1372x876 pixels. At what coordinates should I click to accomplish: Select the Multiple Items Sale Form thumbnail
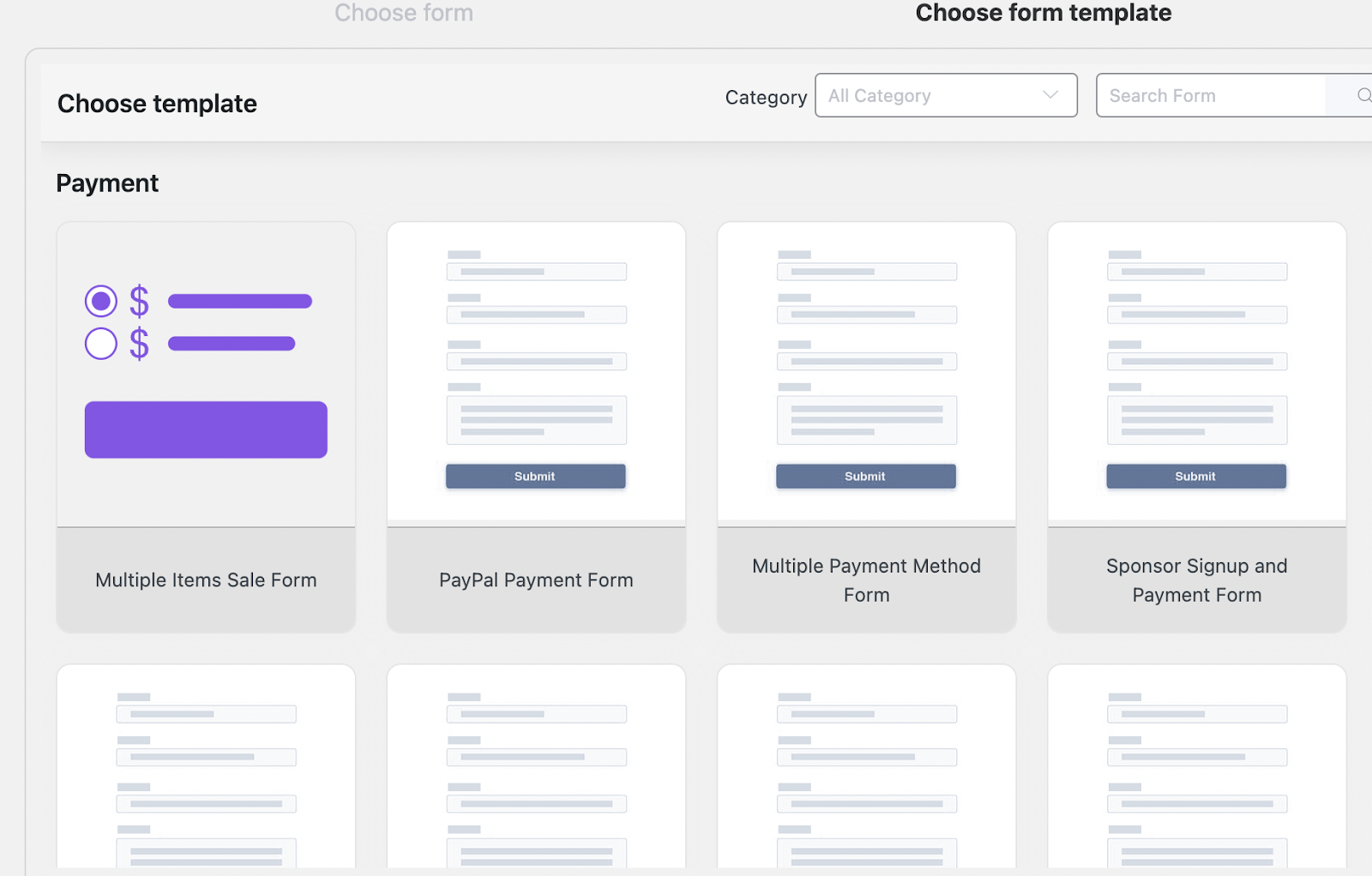[x=206, y=375]
